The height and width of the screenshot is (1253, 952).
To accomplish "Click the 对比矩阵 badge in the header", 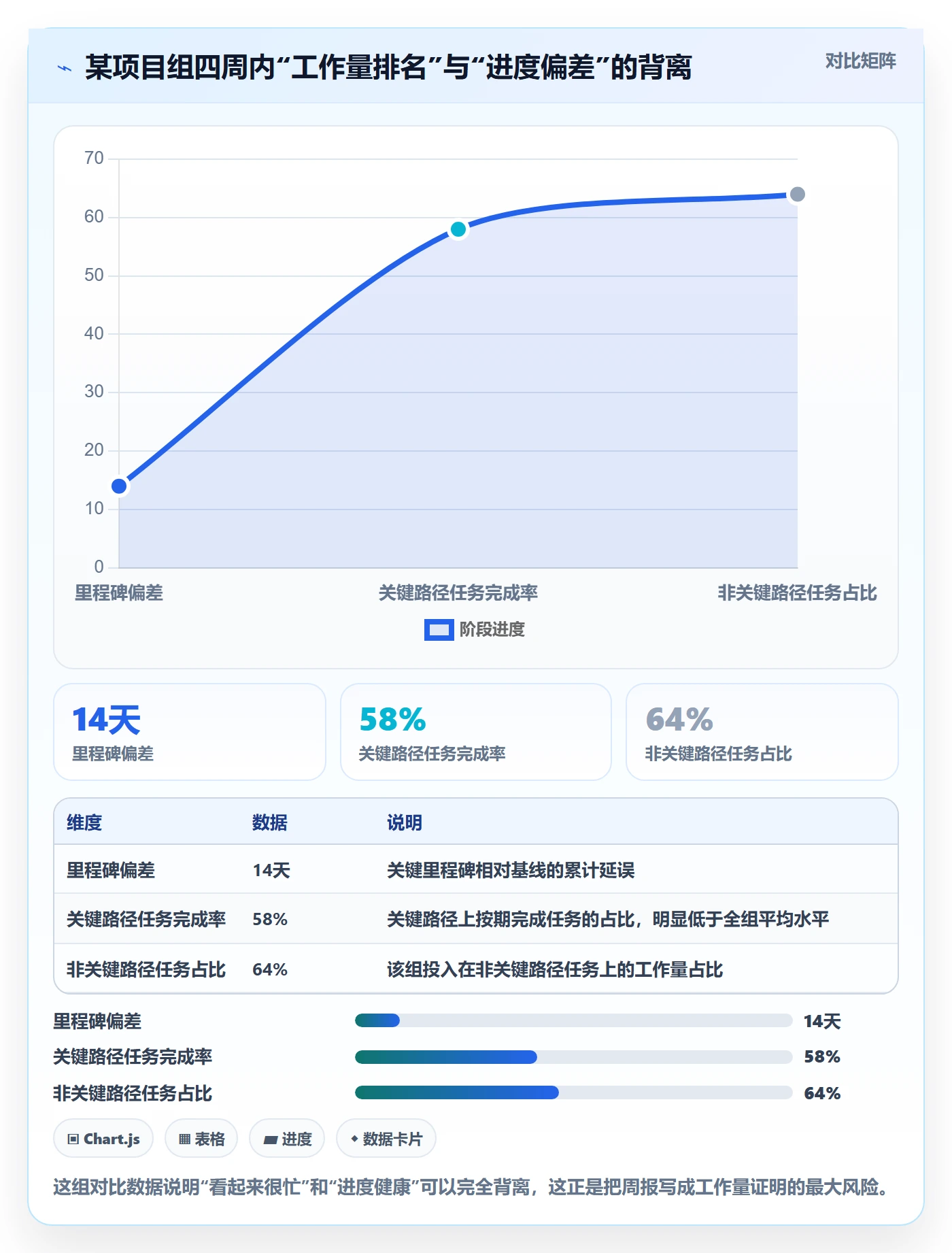I will [860, 61].
